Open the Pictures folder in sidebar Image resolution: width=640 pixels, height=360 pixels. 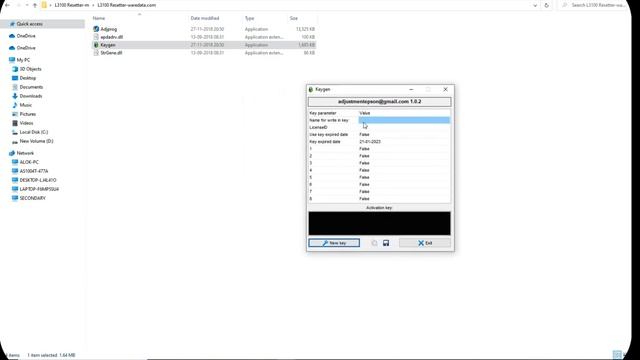coord(27,114)
